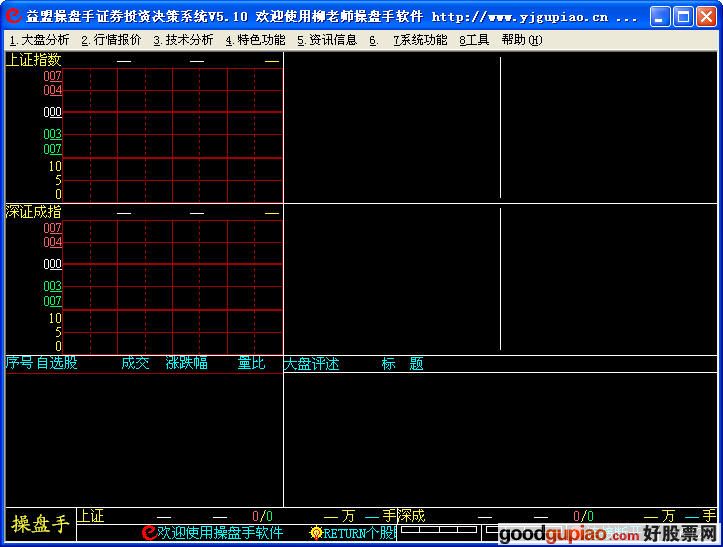Image resolution: width=723 pixels, height=547 pixels.
Task: Open the 4.特色功能 menu
Action: 255,40
